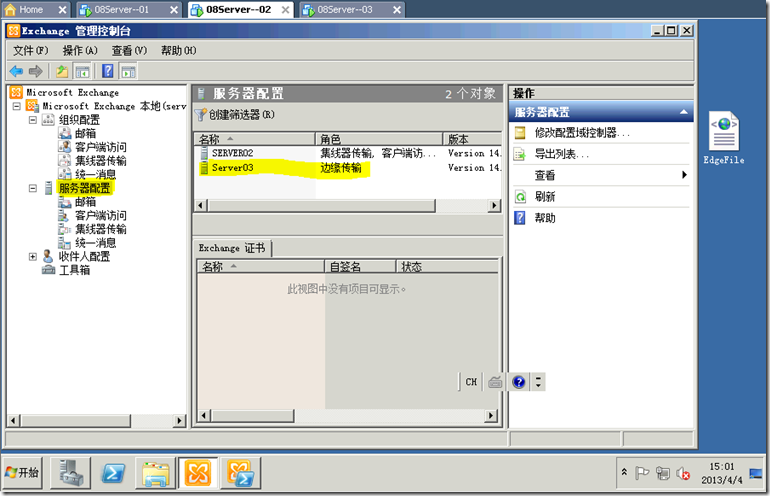The height and width of the screenshot is (496, 770).
Task: Click 修改配置域控制器... action
Action: 582,133
